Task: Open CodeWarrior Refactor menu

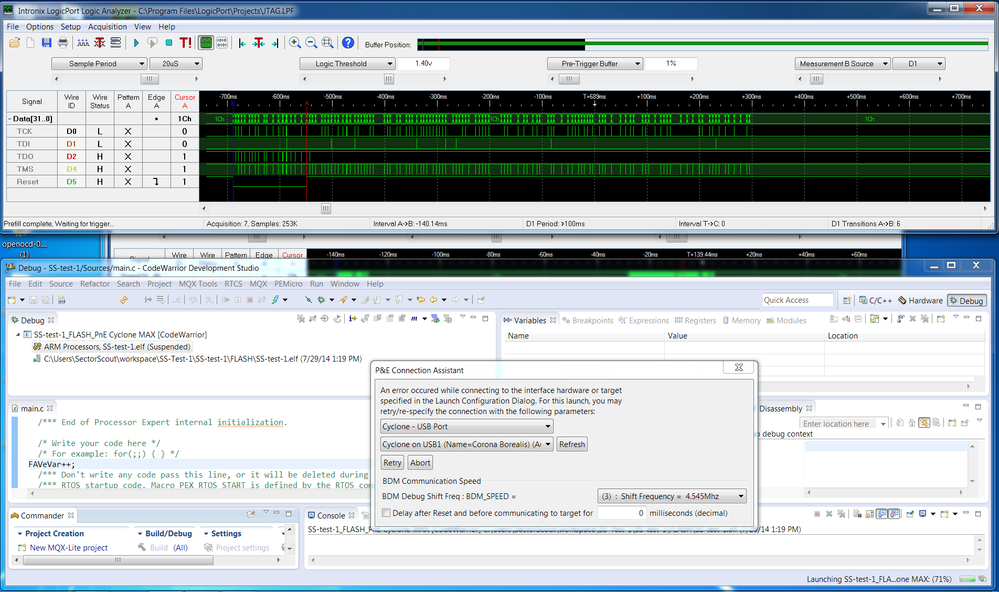Action: point(95,284)
